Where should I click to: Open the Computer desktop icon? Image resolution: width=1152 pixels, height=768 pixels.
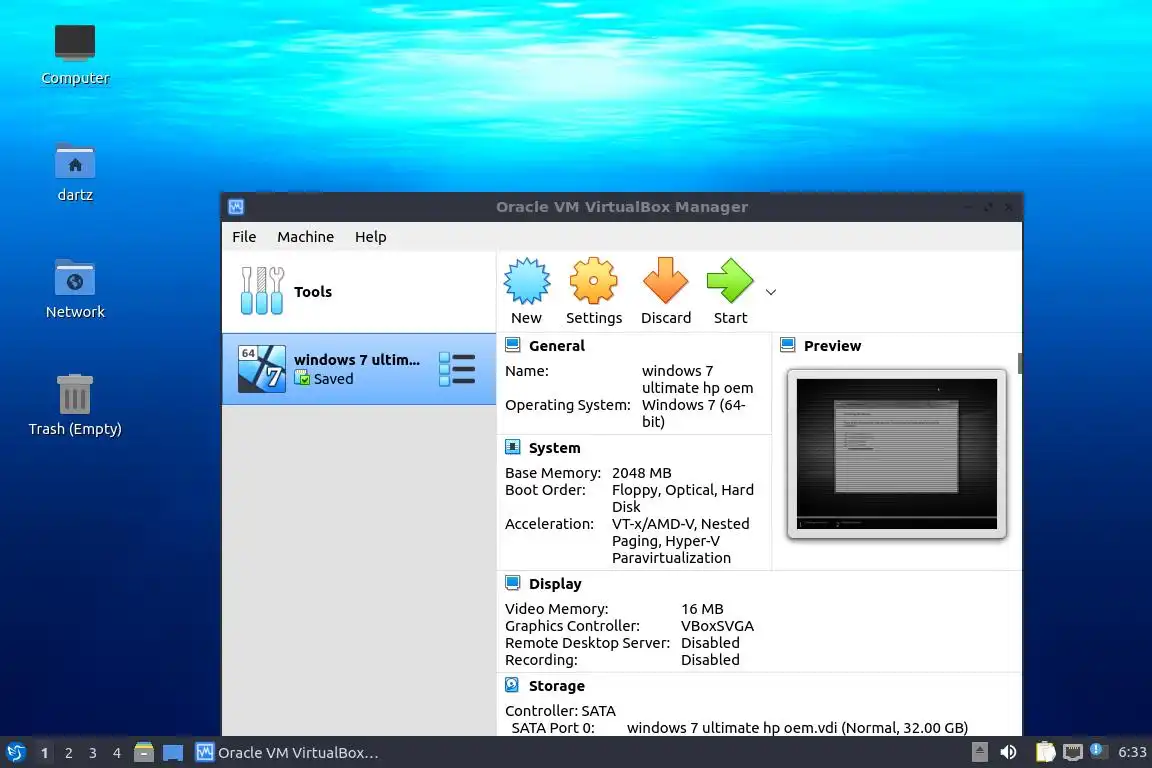(75, 54)
